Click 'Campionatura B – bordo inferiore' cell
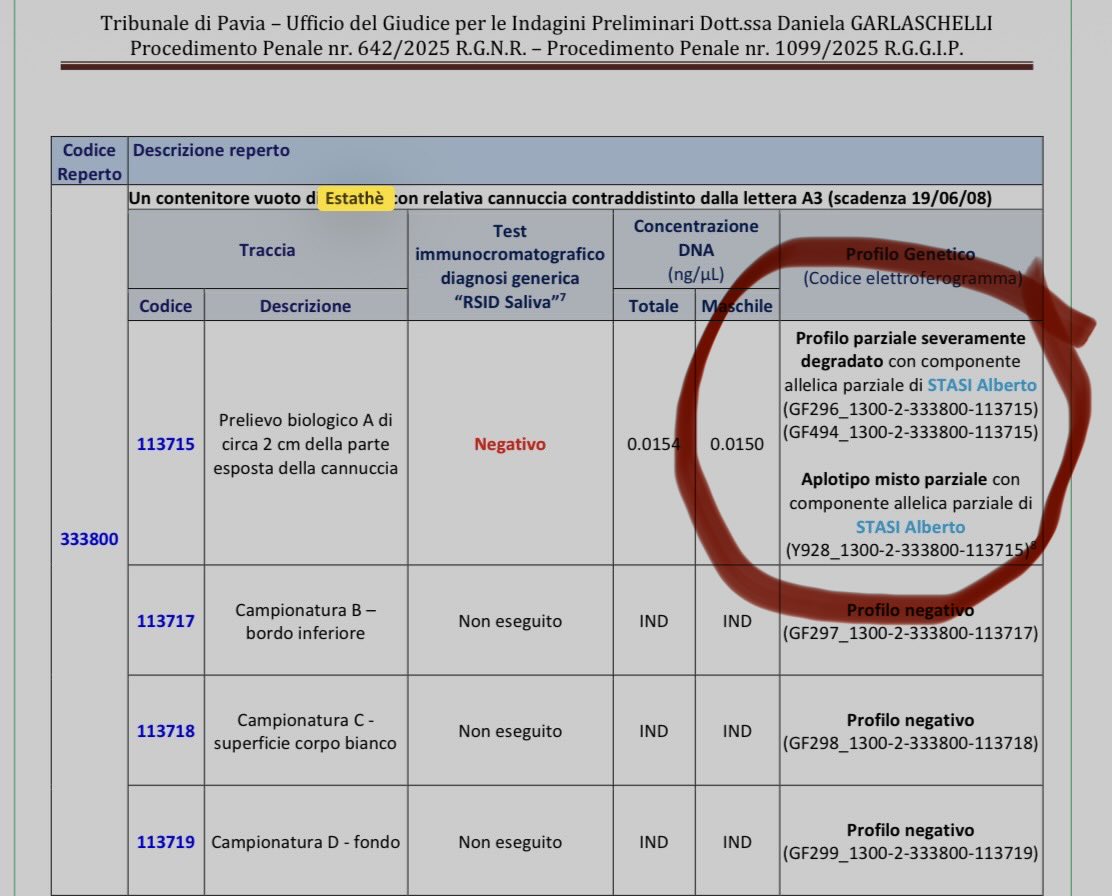The image size is (1112, 896). (306, 621)
